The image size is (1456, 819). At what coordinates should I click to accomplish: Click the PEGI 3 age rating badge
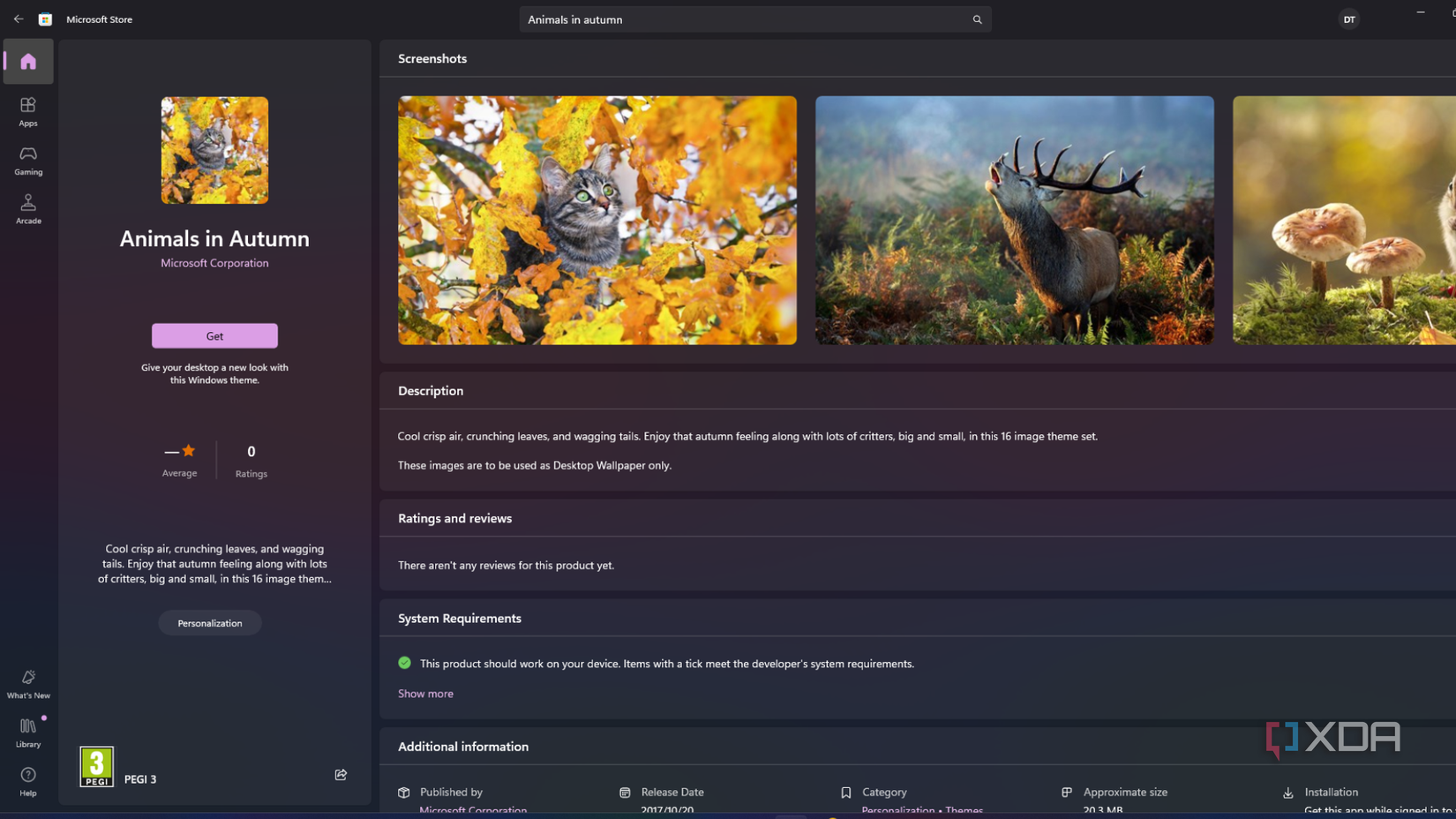96,766
